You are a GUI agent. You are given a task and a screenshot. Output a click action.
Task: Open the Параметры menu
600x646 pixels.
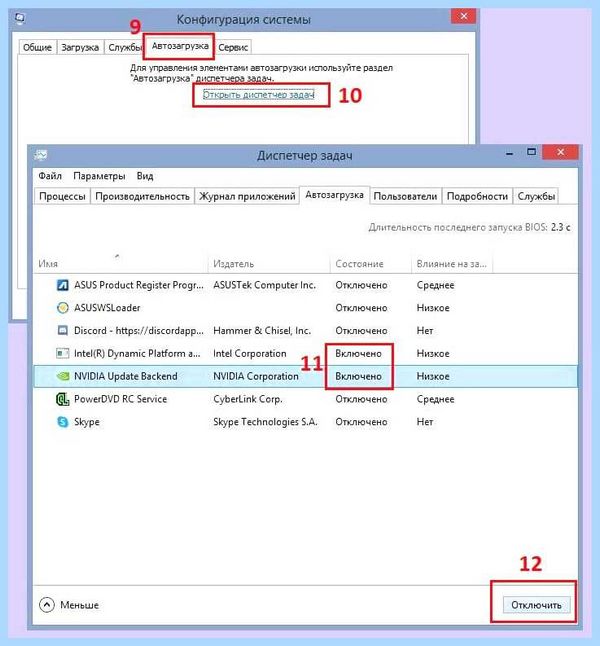point(99,176)
